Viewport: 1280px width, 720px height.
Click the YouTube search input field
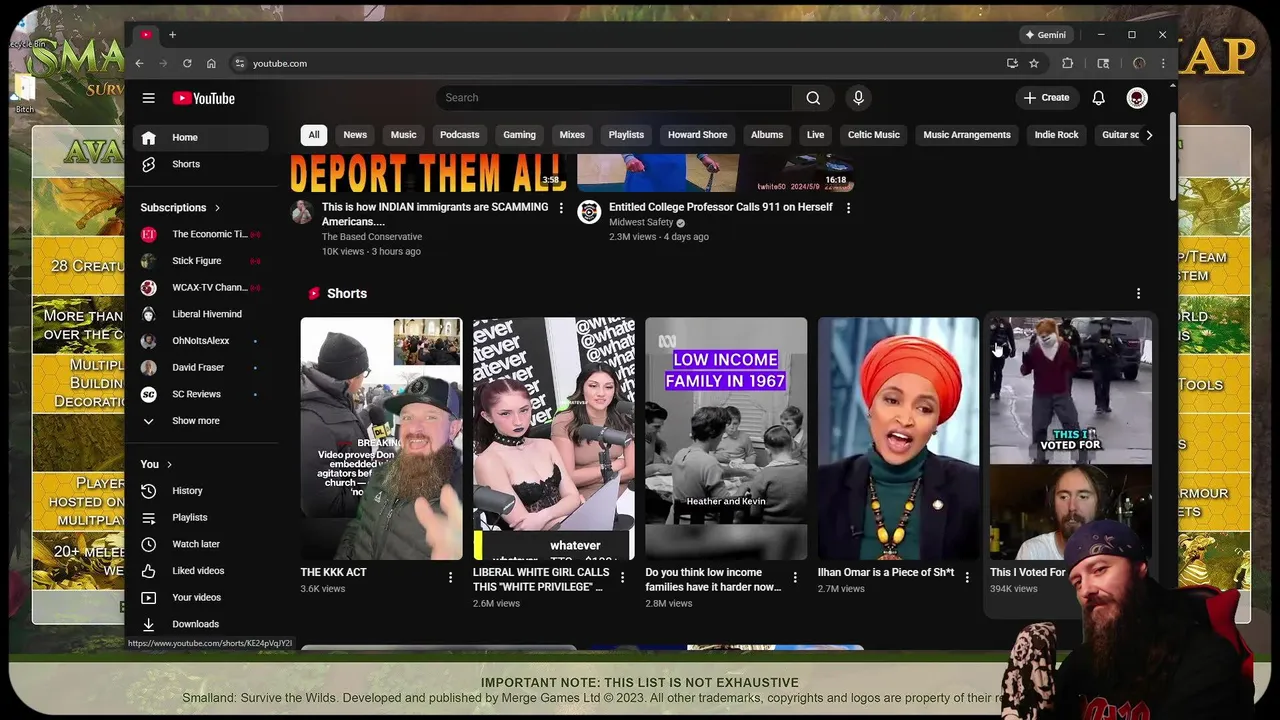[x=614, y=98]
